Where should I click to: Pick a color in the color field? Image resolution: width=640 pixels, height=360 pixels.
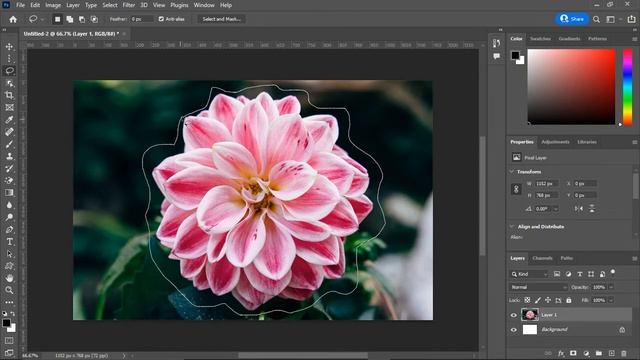(571, 87)
